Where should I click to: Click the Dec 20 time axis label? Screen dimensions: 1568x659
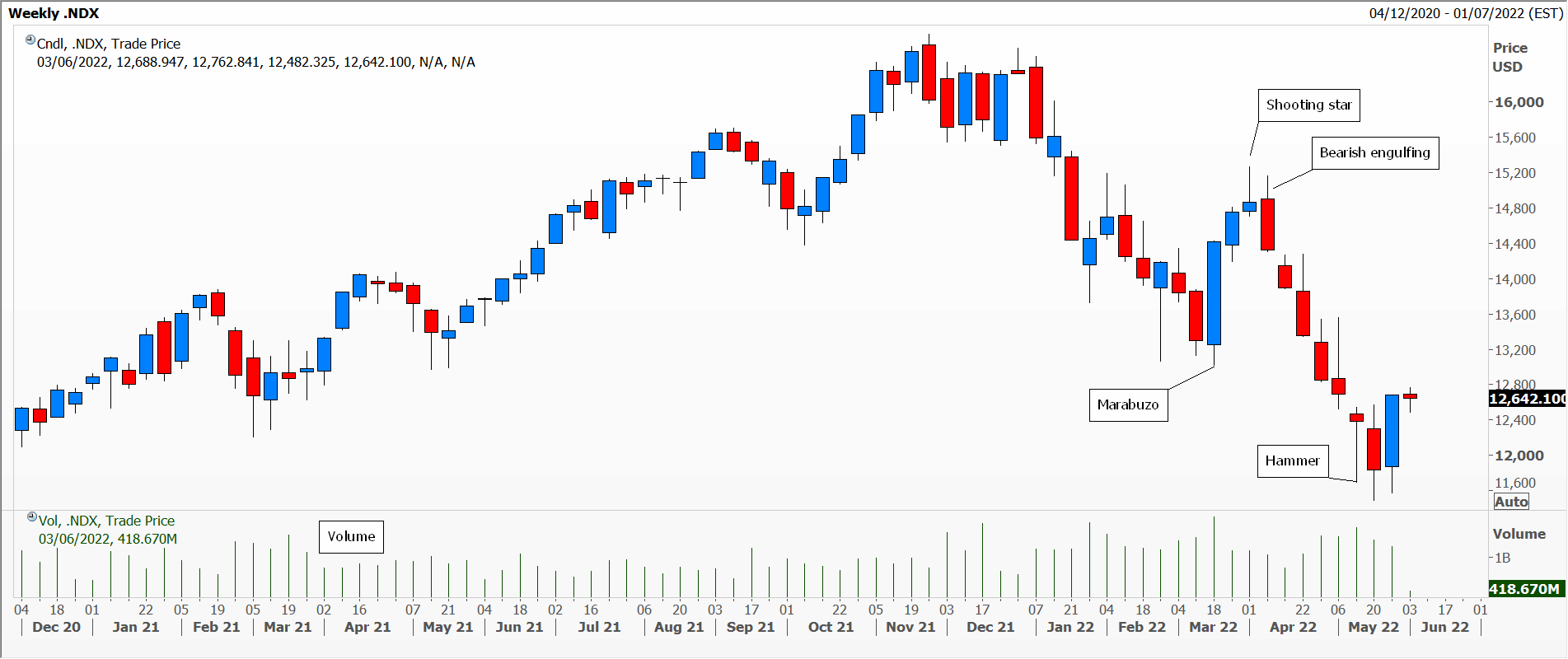click(x=56, y=627)
